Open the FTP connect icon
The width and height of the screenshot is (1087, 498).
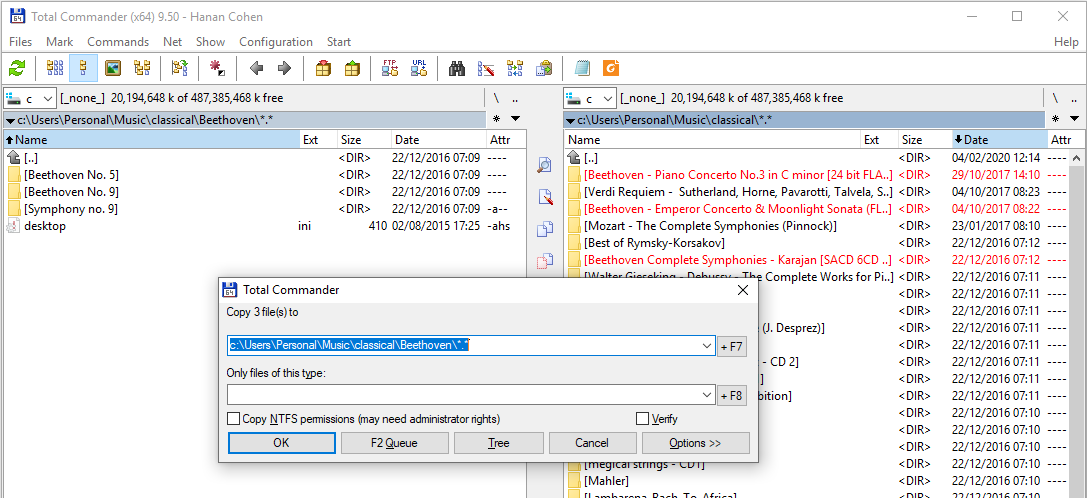pos(390,68)
